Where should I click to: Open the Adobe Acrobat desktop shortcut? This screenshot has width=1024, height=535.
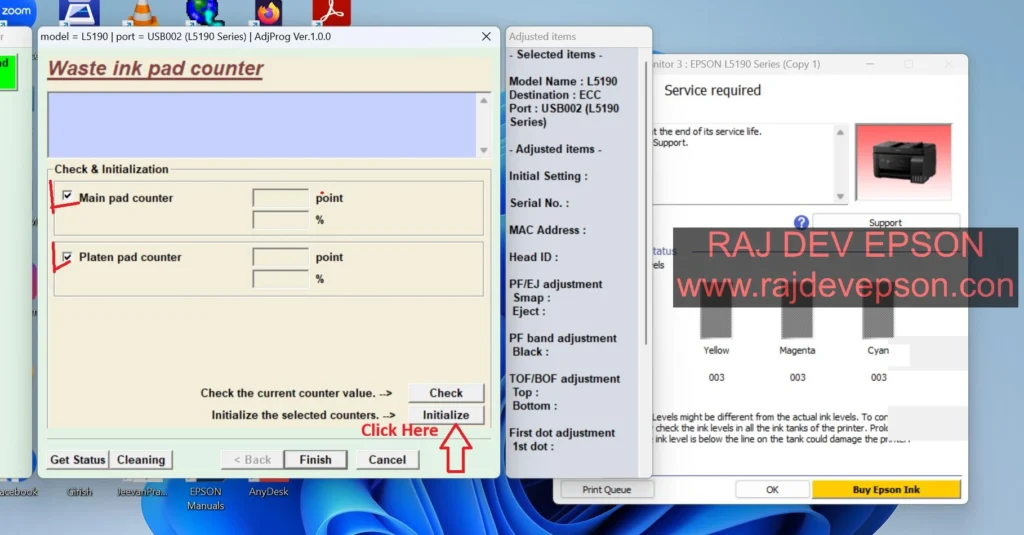331,12
